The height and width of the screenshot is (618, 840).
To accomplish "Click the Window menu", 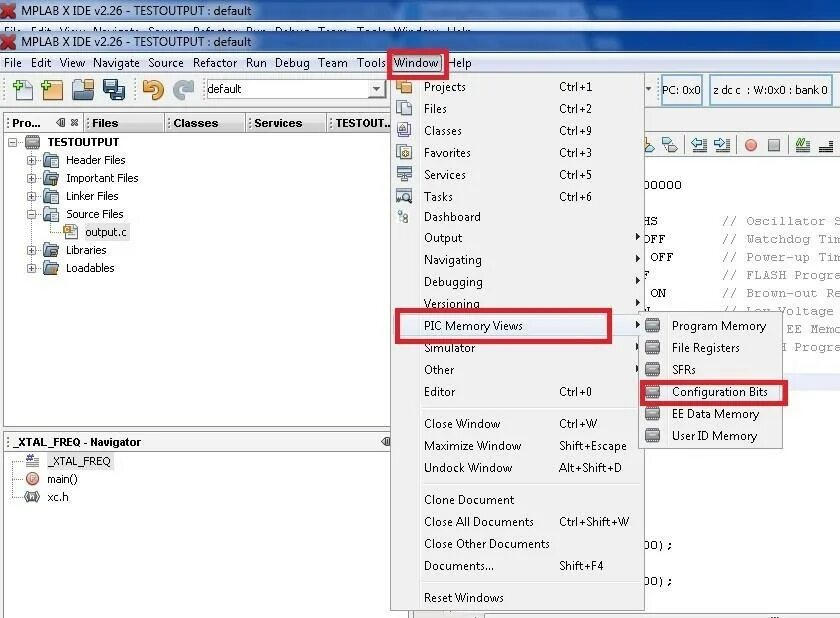I will [x=416, y=63].
